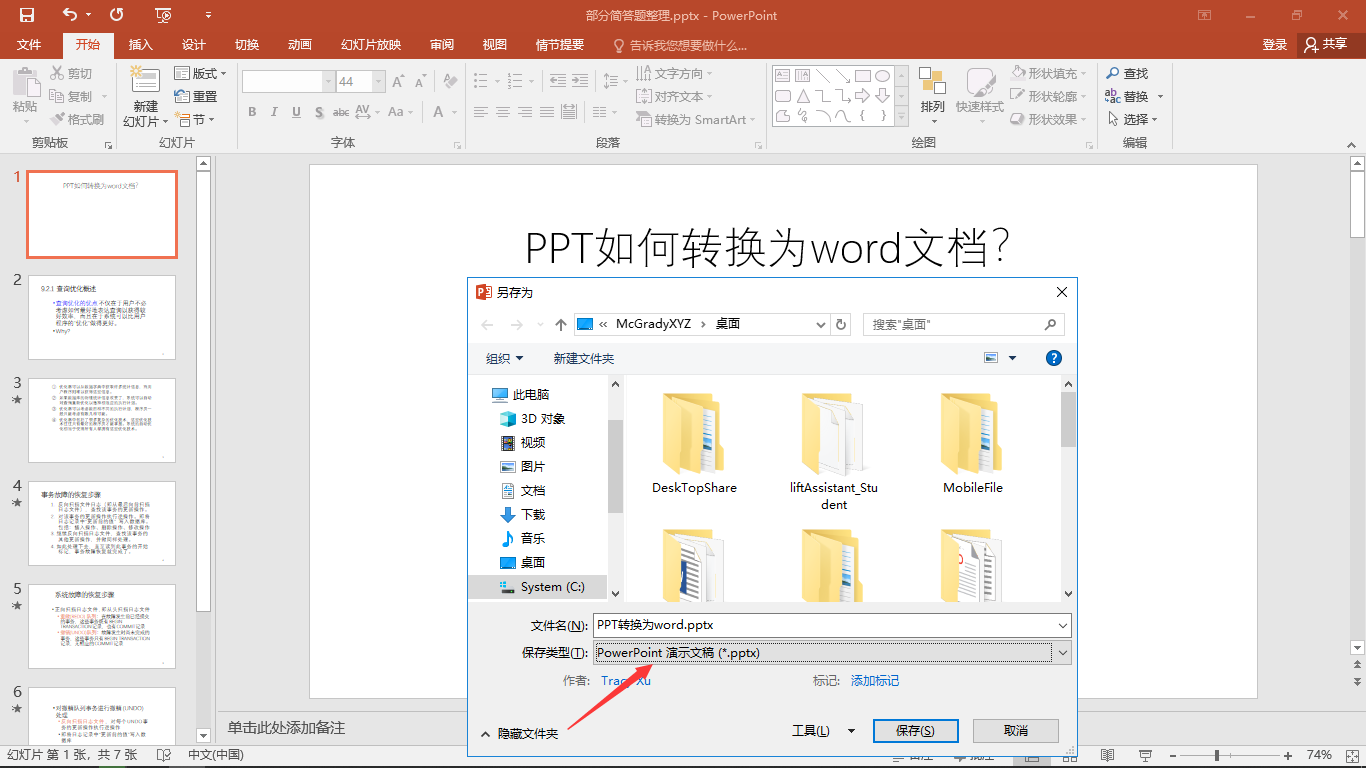Expand the file name dropdown arrow
Image resolution: width=1366 pixels, height=768 pixels.
tap(1062, 625)
